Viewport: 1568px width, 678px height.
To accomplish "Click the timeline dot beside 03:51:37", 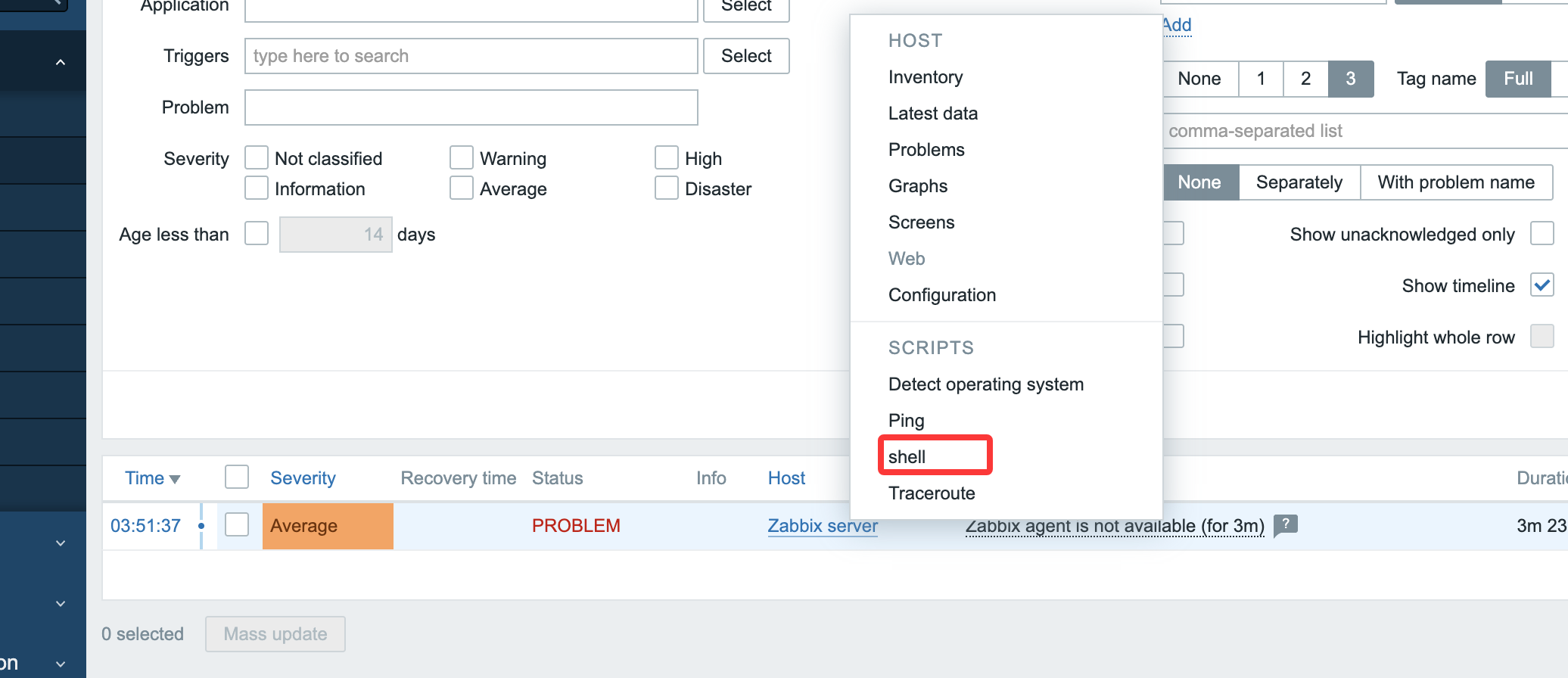I will click(x=201, y=526).
